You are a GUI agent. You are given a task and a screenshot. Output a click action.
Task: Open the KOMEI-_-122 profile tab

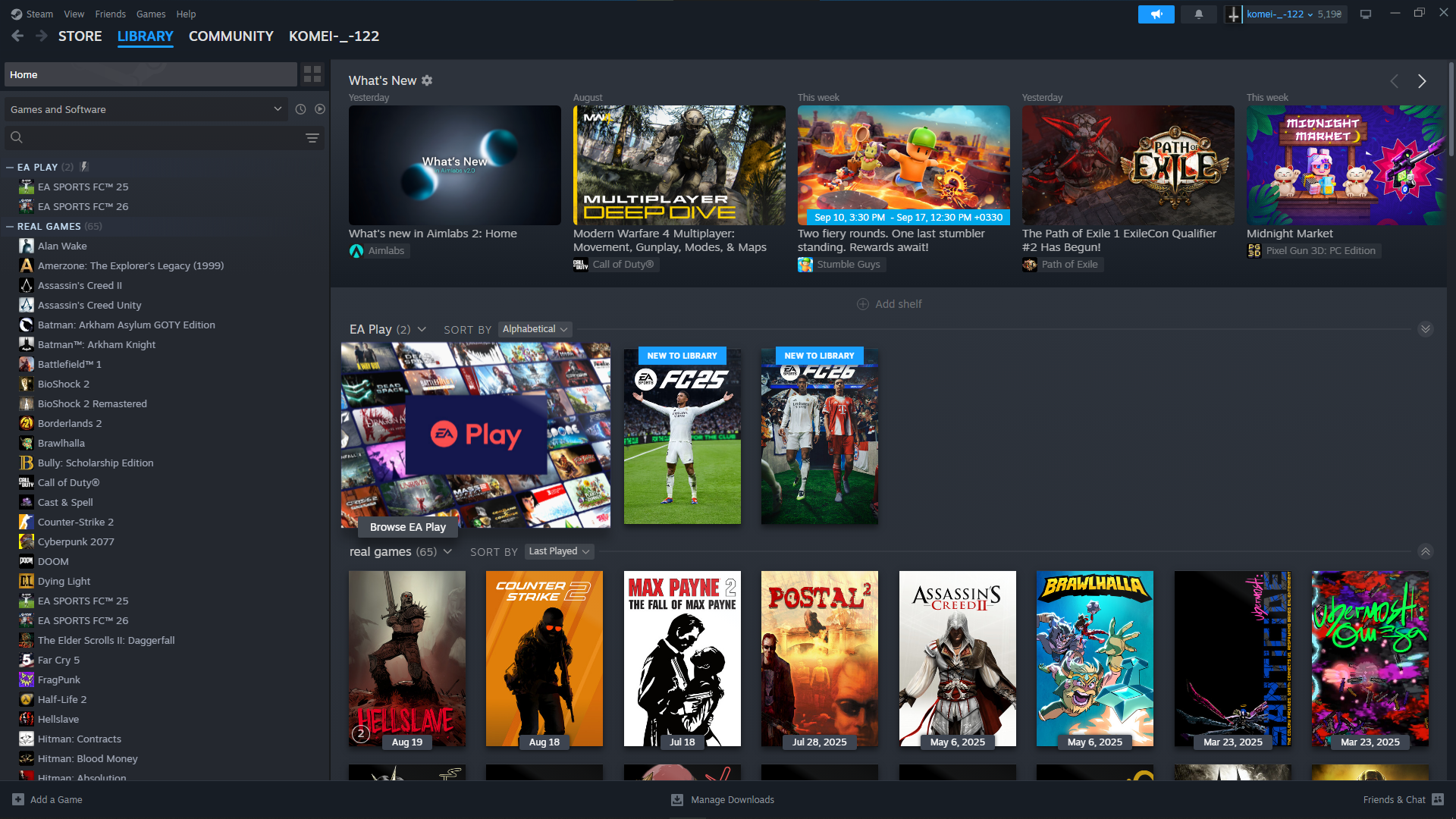click(x=334, y=36)
